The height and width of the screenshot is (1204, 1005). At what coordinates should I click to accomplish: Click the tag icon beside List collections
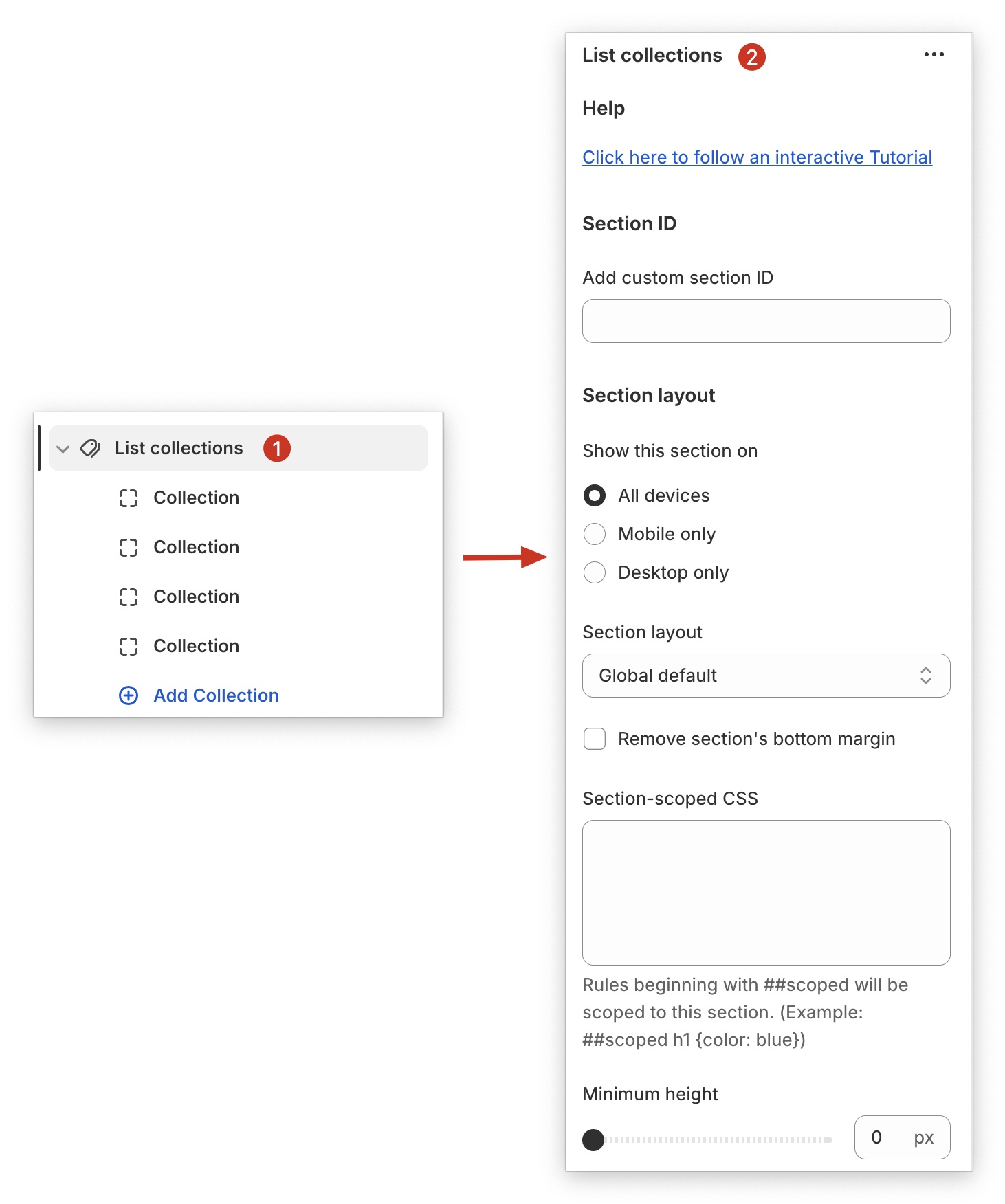point(90,449)
